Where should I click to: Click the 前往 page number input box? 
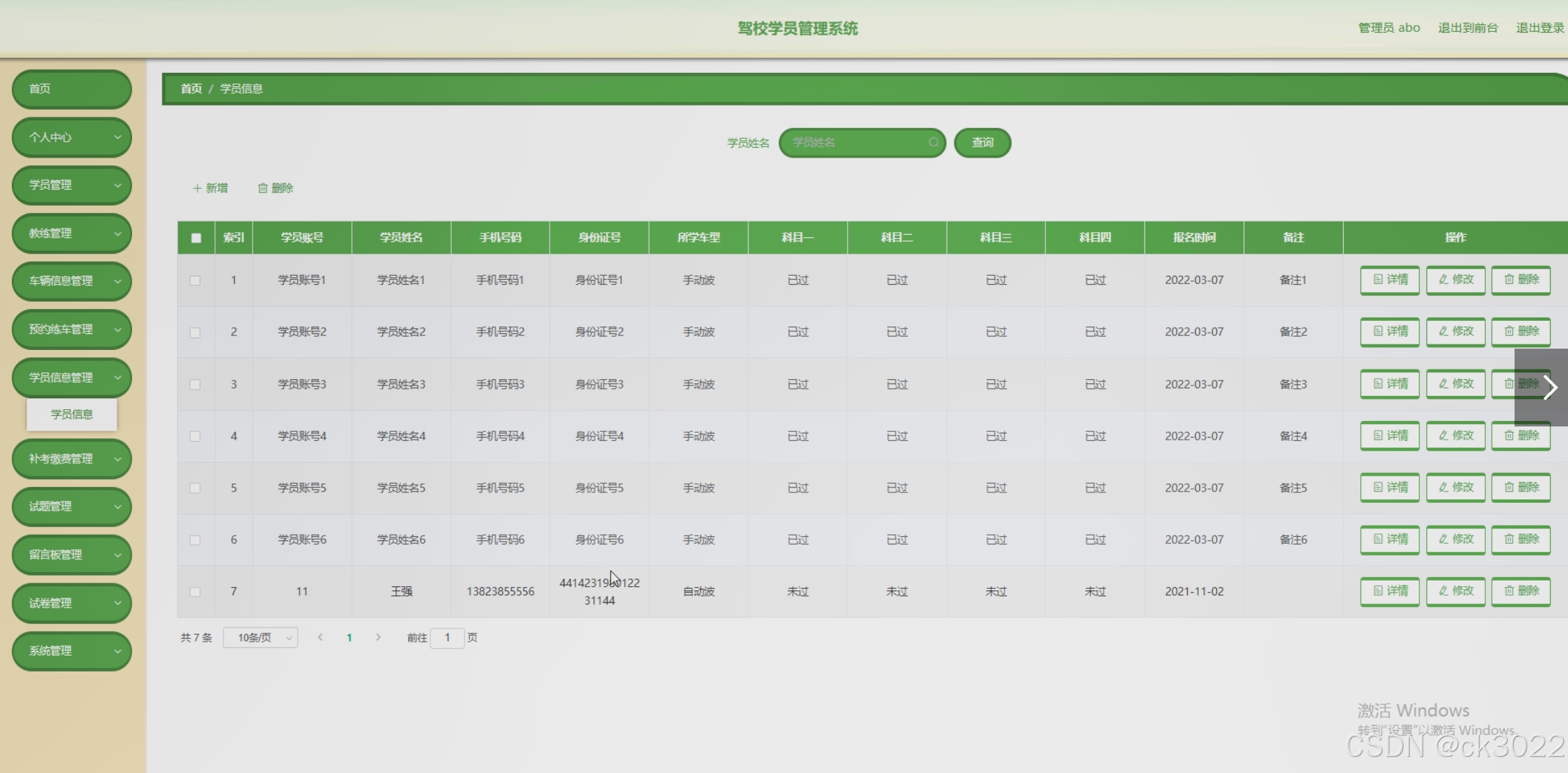447,638
